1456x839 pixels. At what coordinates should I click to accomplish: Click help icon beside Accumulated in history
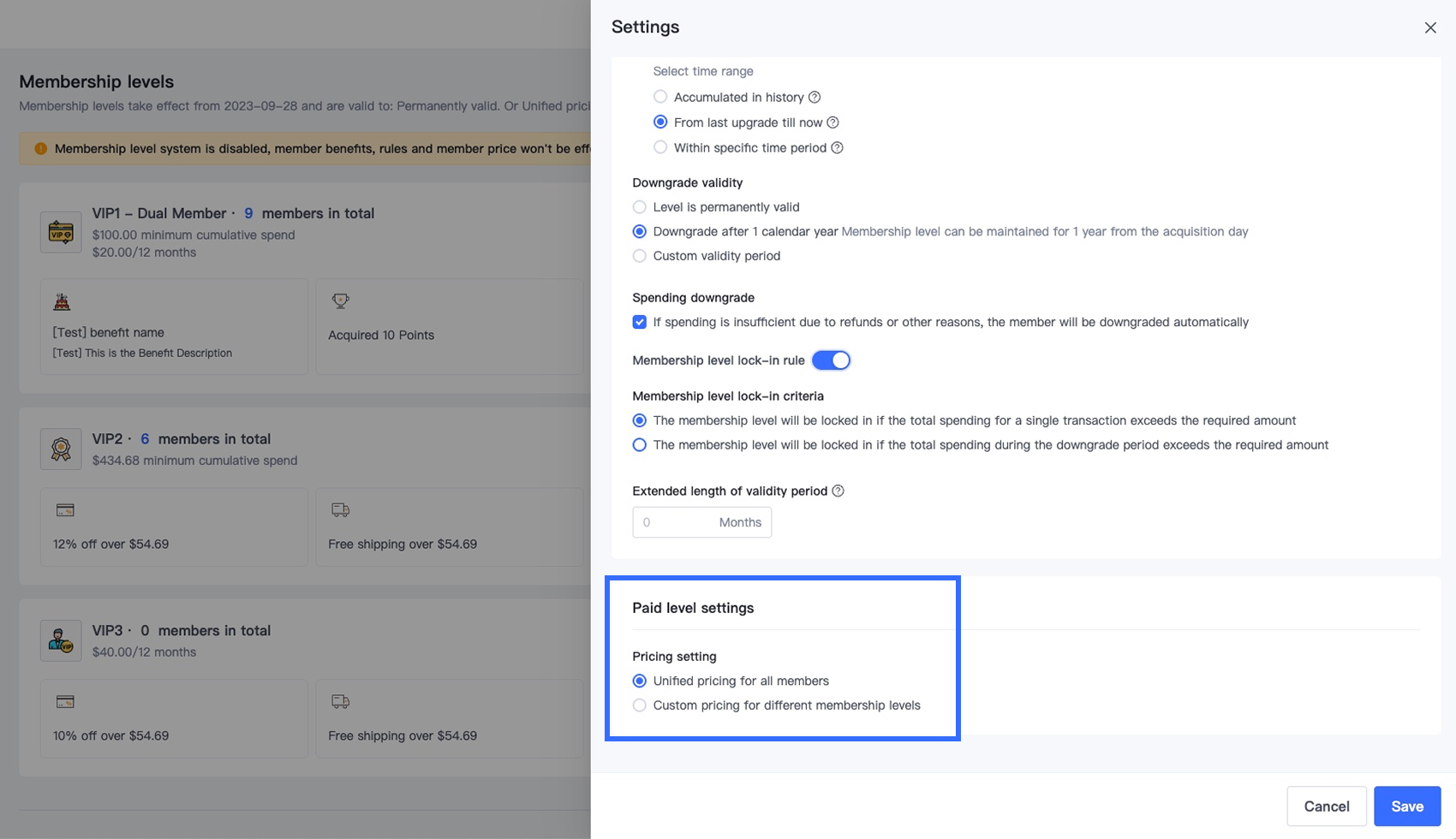pyautogui.click(x=815, y=98)
